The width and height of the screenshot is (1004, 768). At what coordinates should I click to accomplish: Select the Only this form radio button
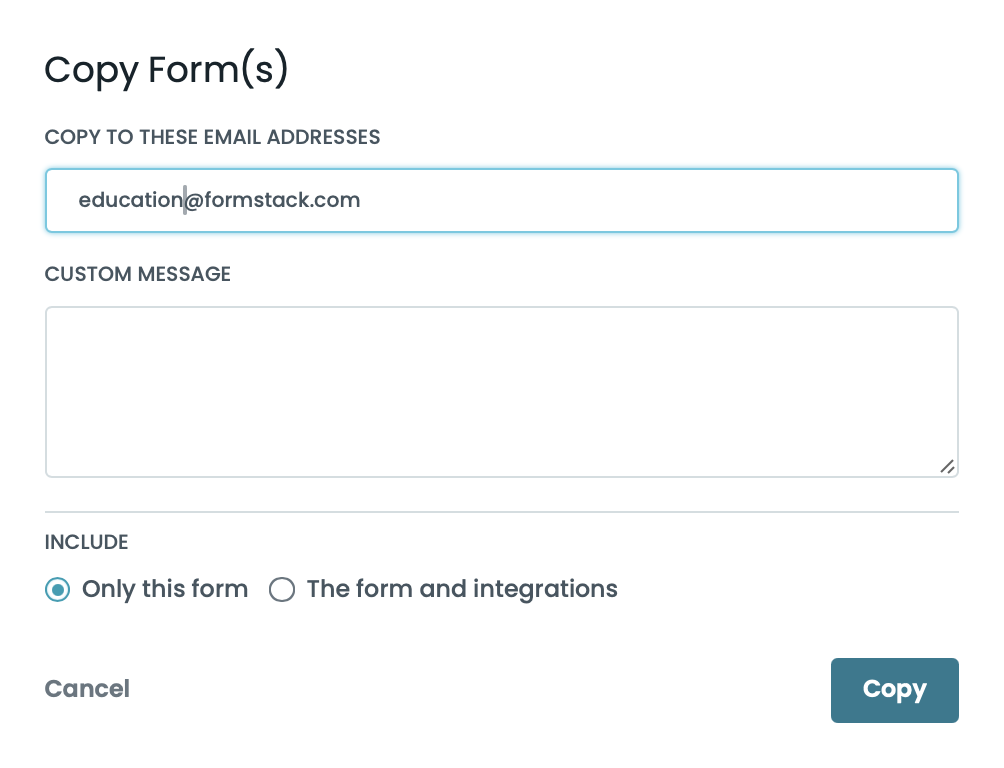(x=58, y=590)
